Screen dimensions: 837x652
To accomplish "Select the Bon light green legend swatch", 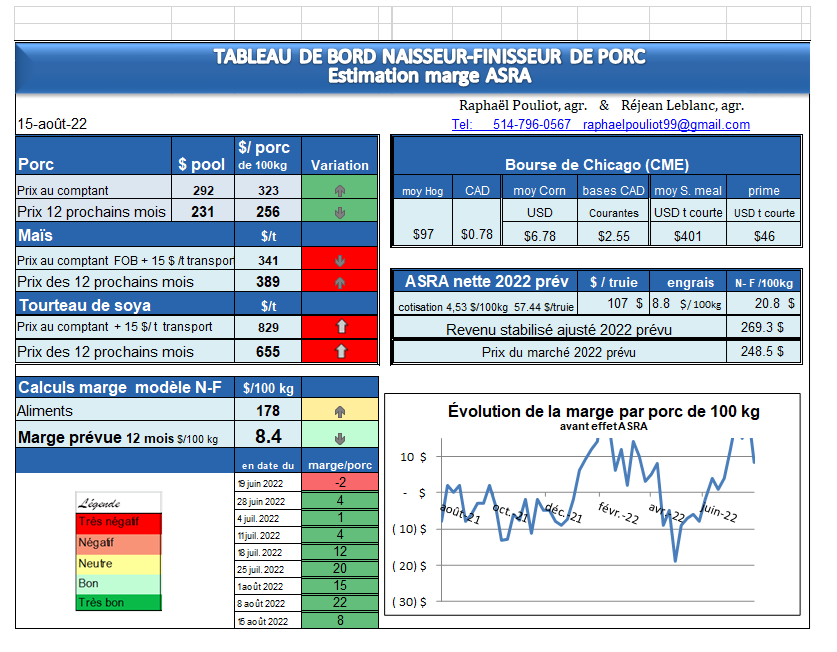I will [x=119, y=584].
